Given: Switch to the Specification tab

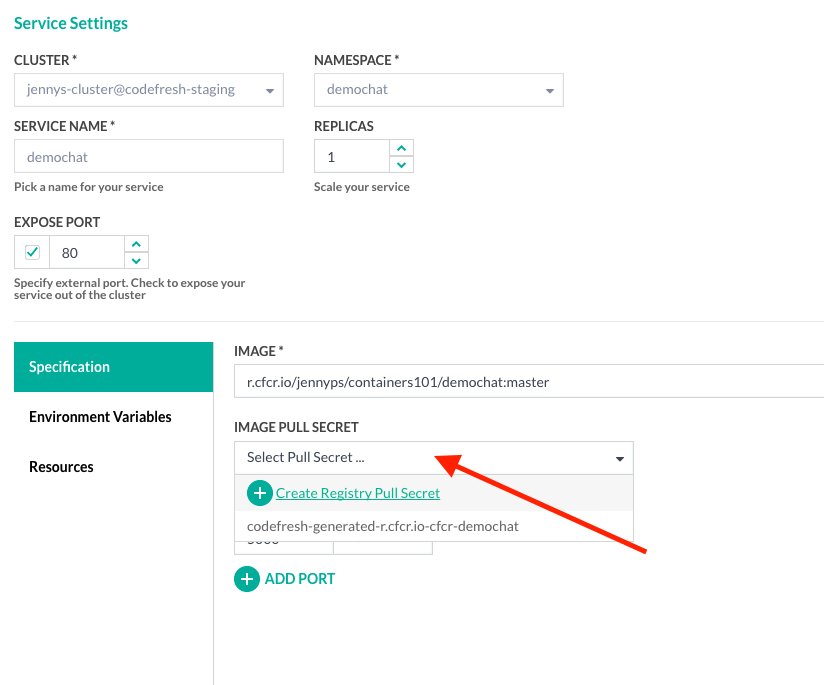Looking at the screenshot, I should pos(113,367).
